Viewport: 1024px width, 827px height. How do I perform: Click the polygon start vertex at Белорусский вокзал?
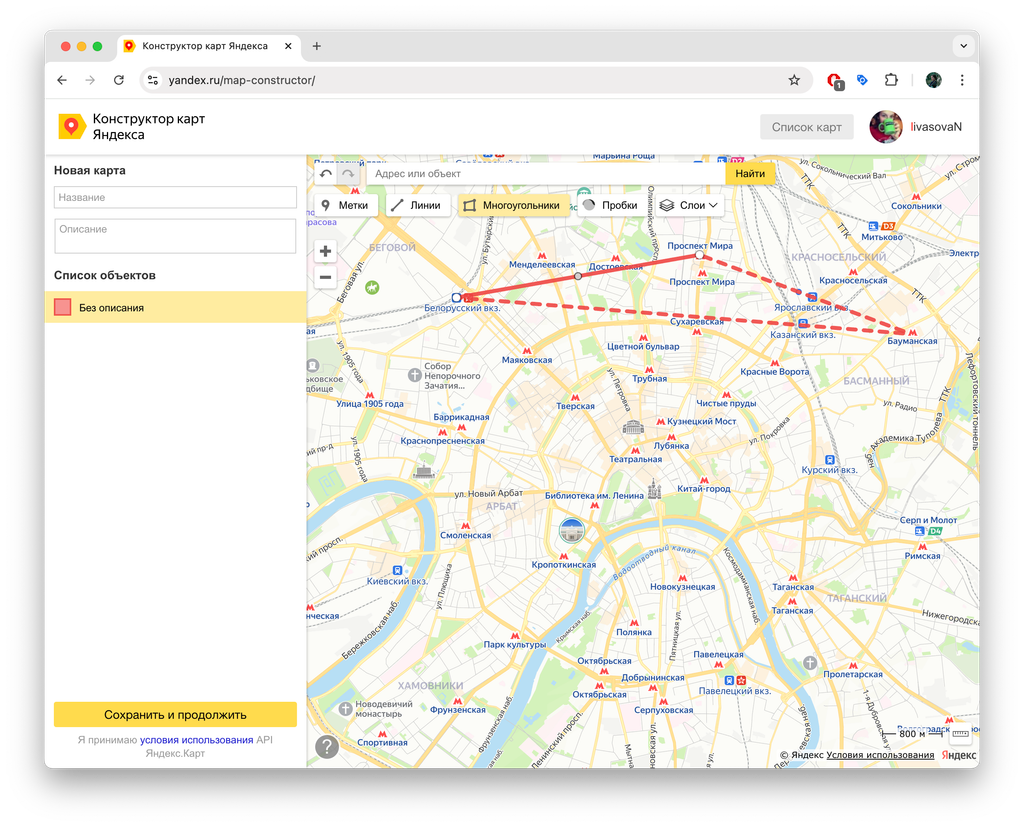[x=456, y=298]
